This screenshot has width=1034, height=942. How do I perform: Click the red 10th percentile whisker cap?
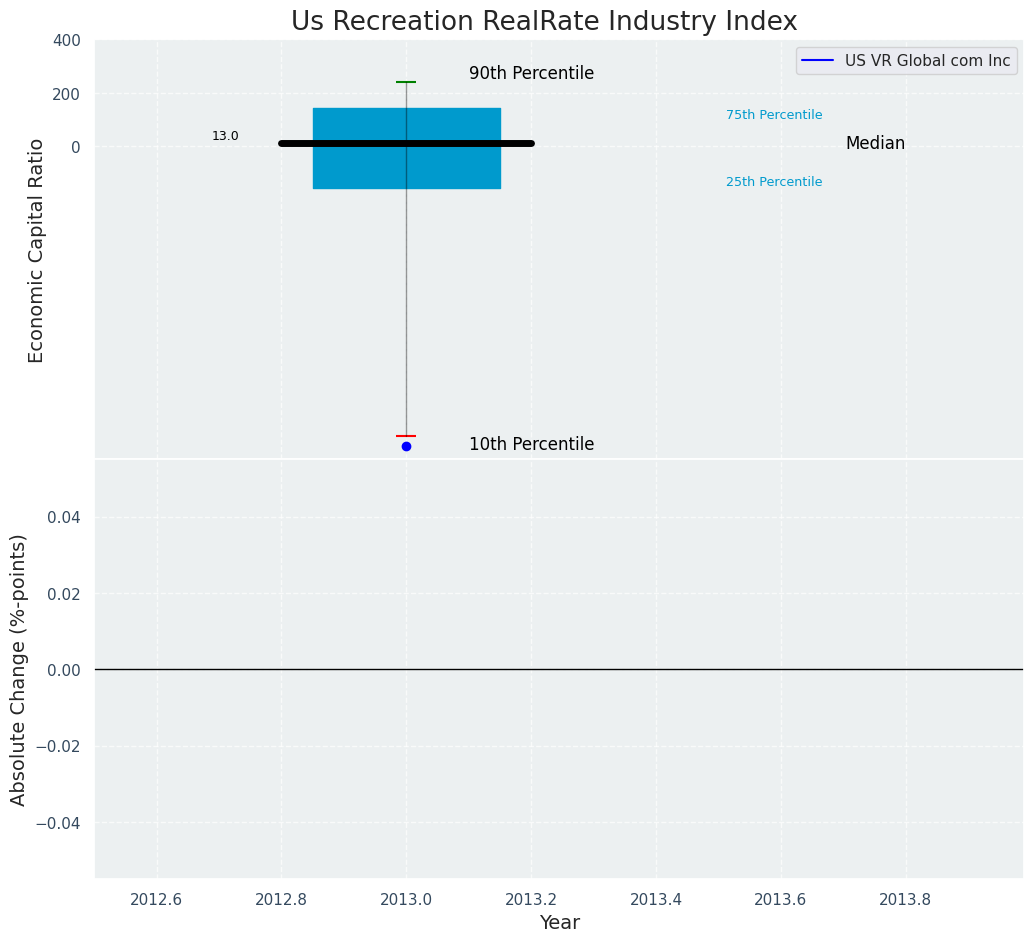(406, 436)
